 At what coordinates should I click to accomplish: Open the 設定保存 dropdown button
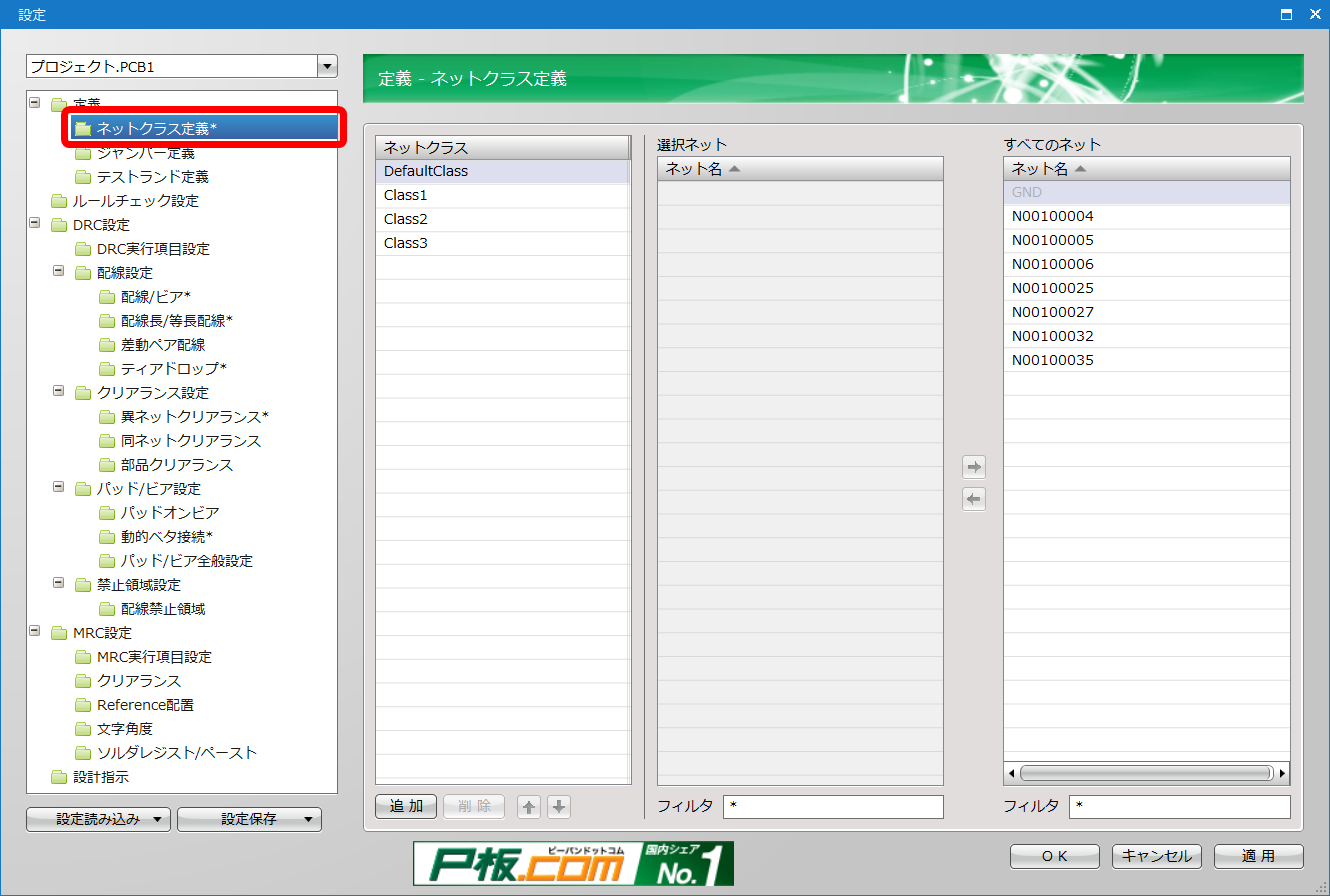click(249, 819)
